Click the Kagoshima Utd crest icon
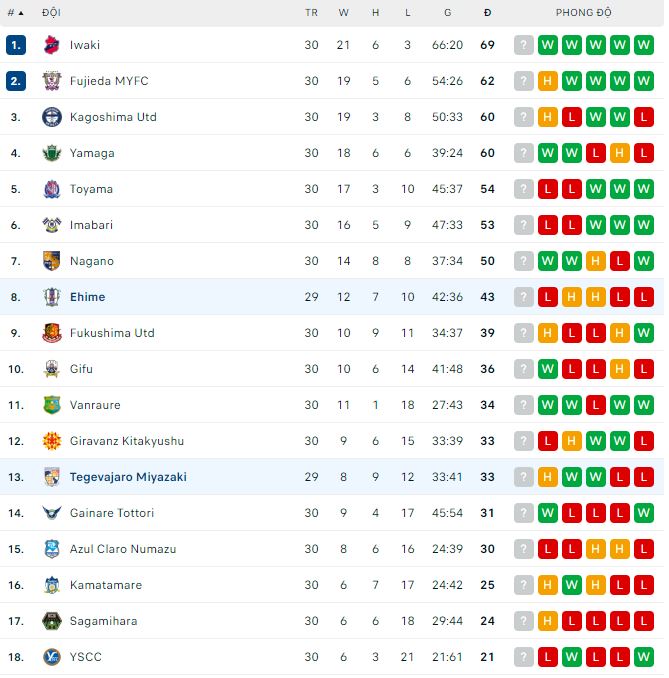 click(x=52, y=117)
